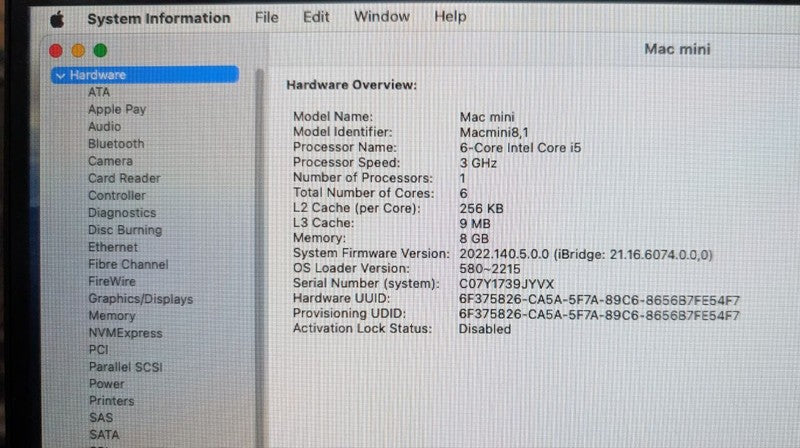Select Bluetooth in the hardware list
This screenshot has width=800, height=448.
pos(116,143)
